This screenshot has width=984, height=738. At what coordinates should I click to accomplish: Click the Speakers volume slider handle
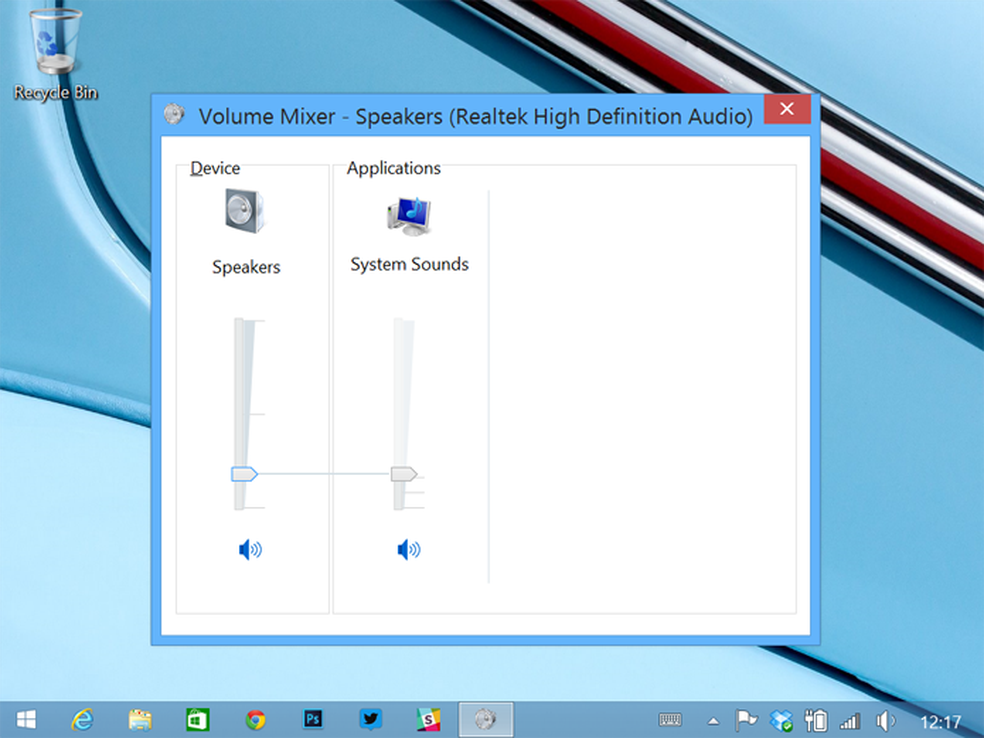[244, 474]
